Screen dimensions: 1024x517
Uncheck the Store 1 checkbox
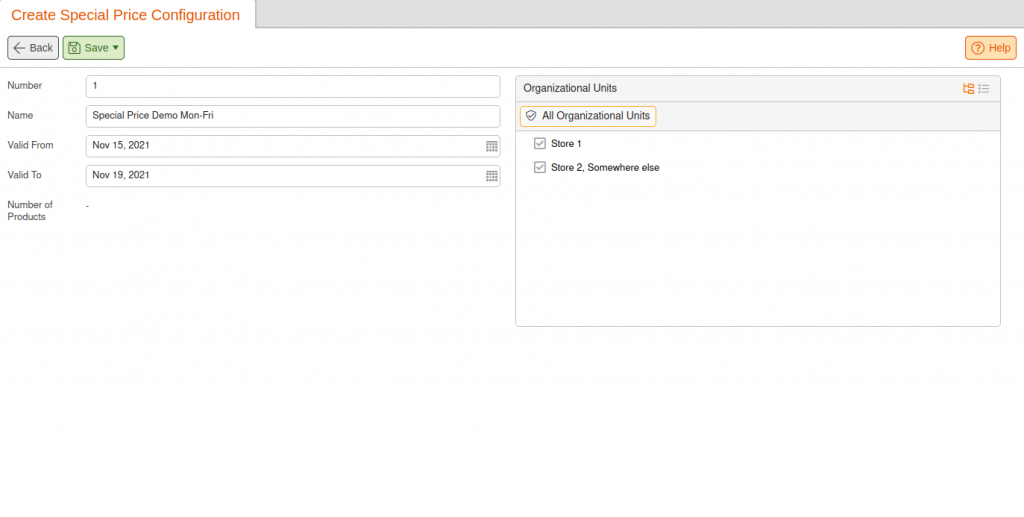pos(539,144)
